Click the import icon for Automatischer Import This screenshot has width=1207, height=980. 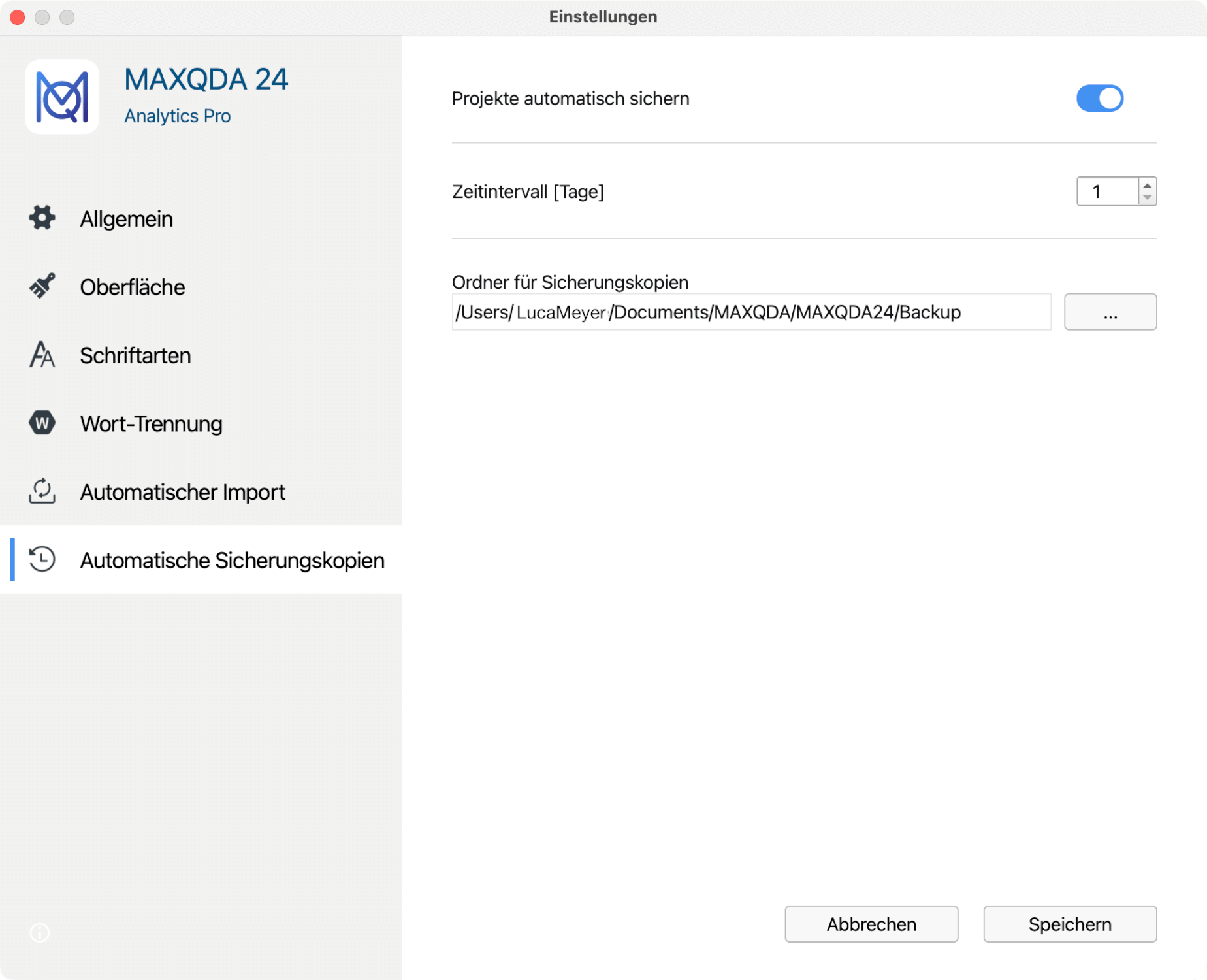tap(42, 491)
